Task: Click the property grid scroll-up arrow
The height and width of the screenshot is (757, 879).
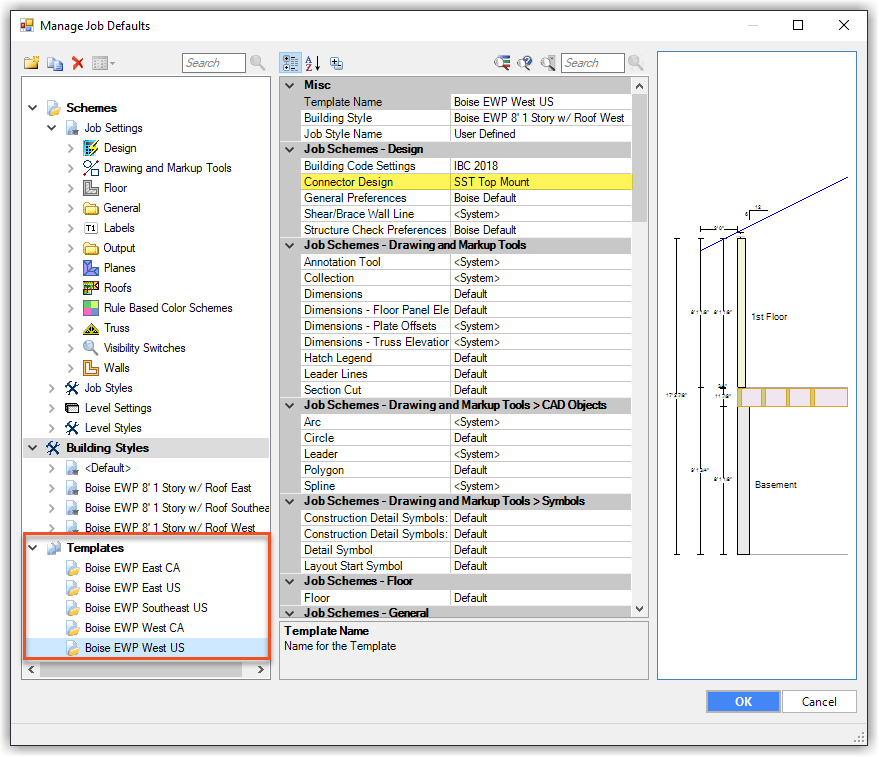Action: tap(640, 86)
